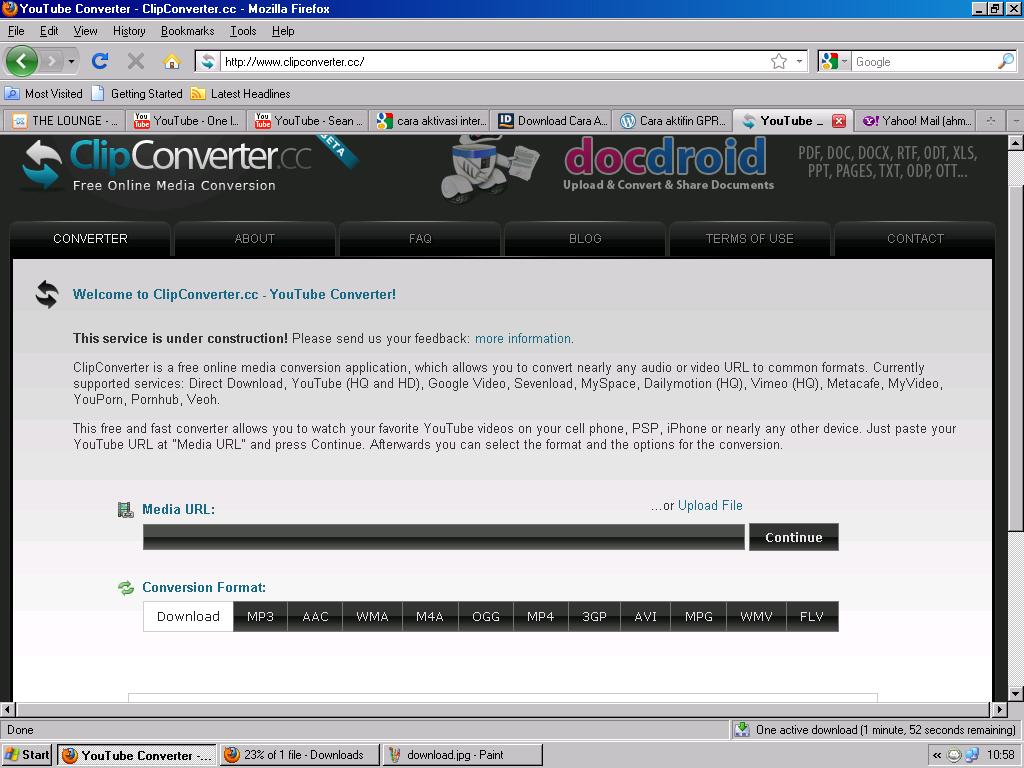
Task: Open the Getting Started bookmark
Action: [x=137, y=93]
